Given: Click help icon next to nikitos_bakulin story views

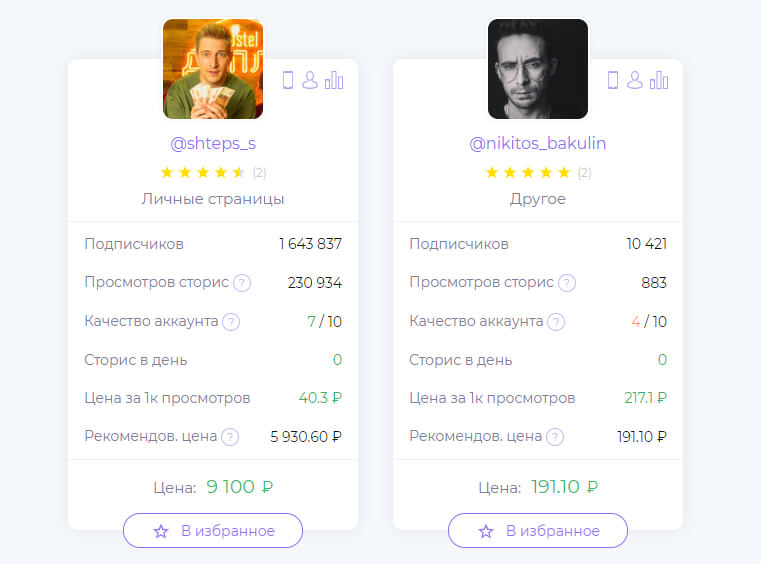Looking at the screenshot, I should pos(567,283).
